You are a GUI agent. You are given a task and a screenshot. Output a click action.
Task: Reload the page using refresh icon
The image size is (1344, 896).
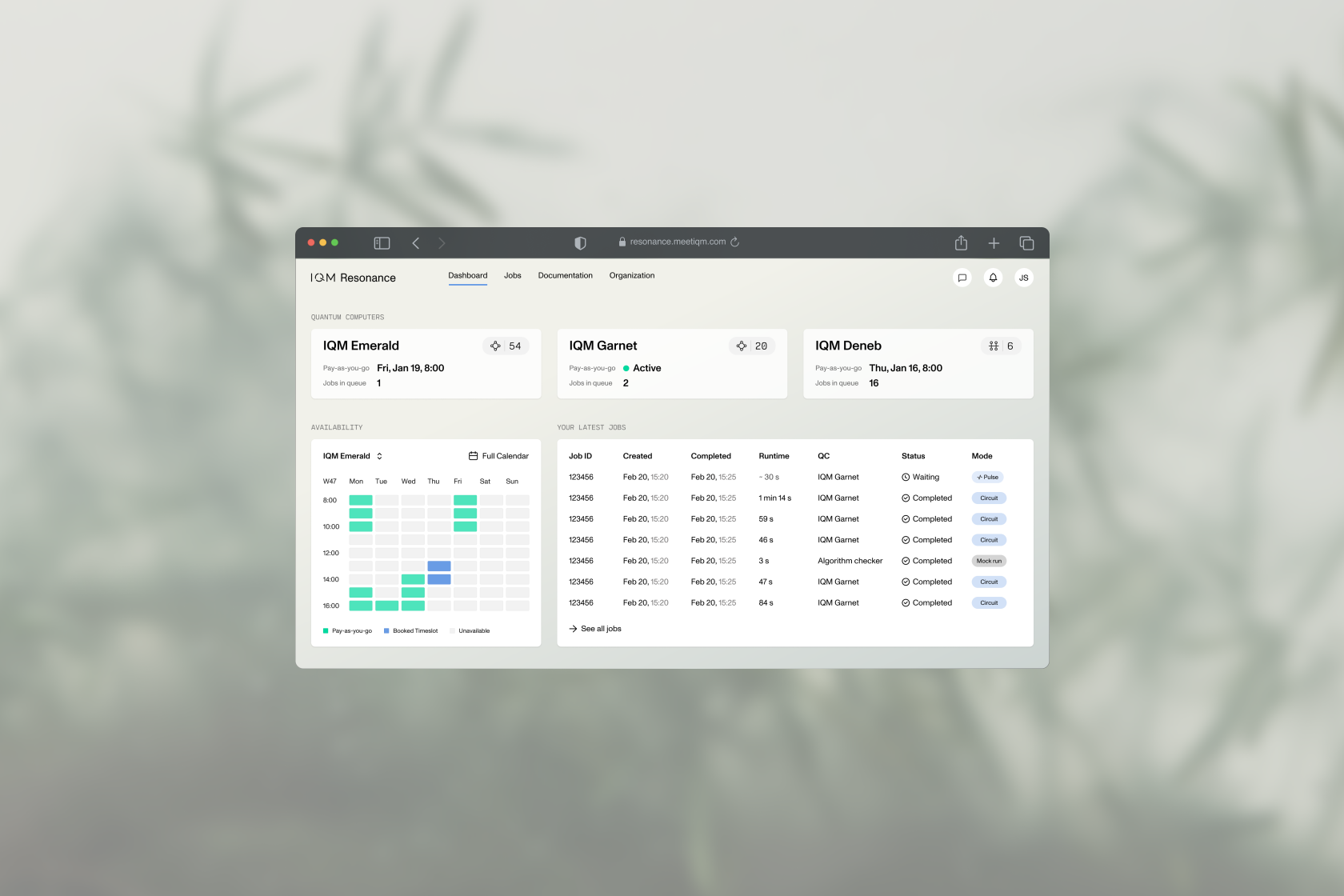pos(734,242)
